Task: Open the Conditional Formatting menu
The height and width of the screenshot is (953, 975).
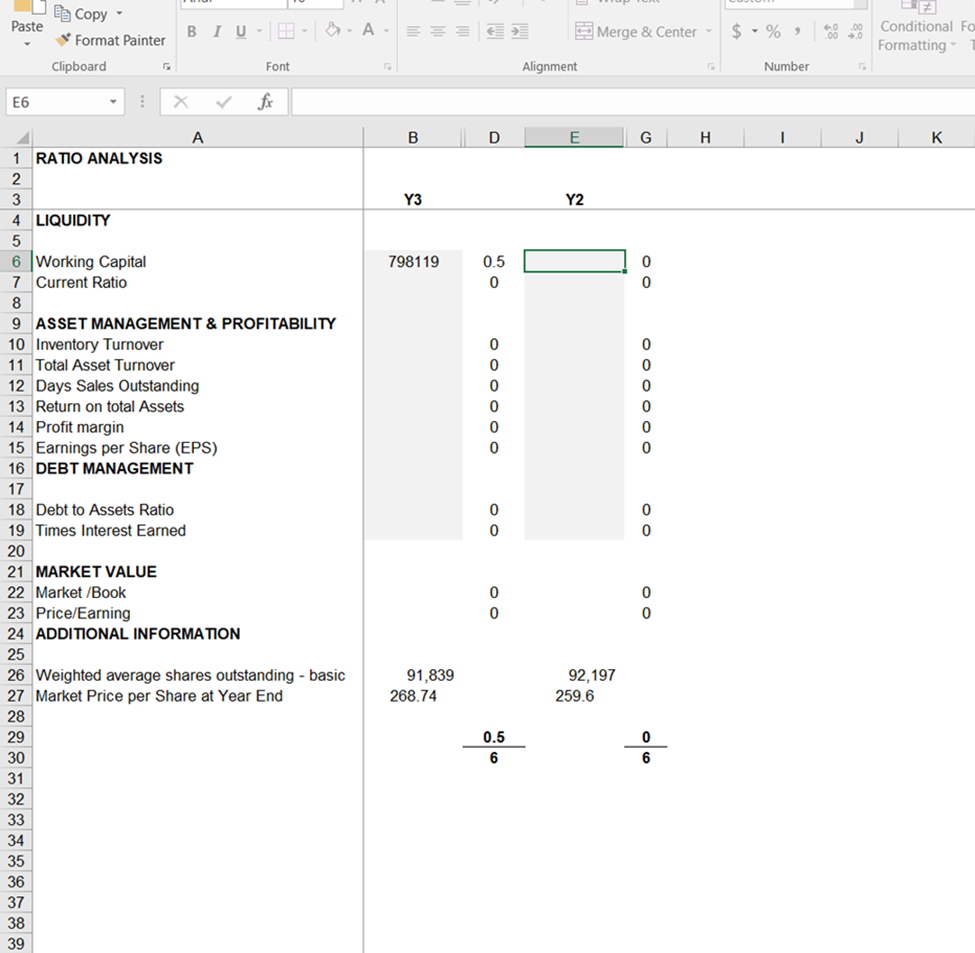Action: [916, 35]
